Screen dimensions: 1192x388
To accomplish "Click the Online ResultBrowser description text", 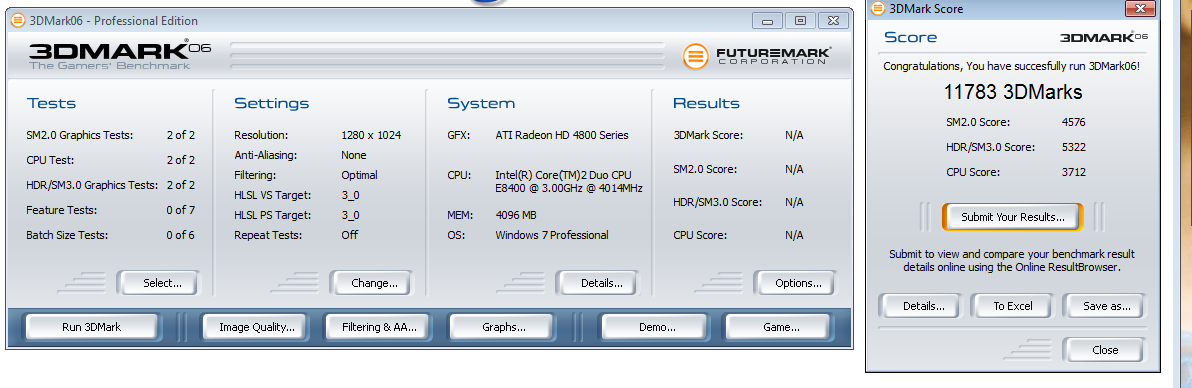I will [1011, 261].
